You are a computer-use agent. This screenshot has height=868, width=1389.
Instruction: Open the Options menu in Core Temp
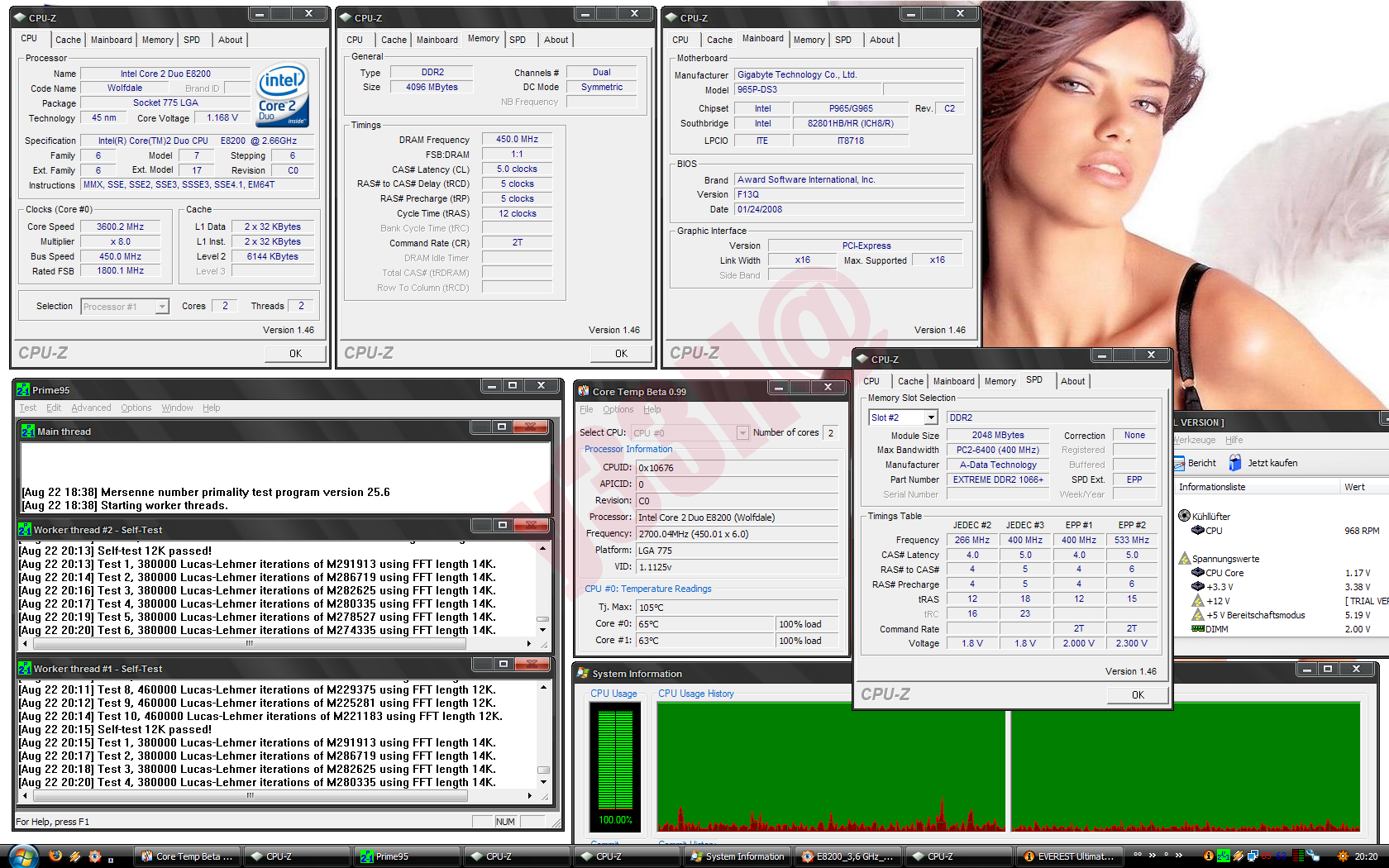pyautogui.click(x=618, y=409)
